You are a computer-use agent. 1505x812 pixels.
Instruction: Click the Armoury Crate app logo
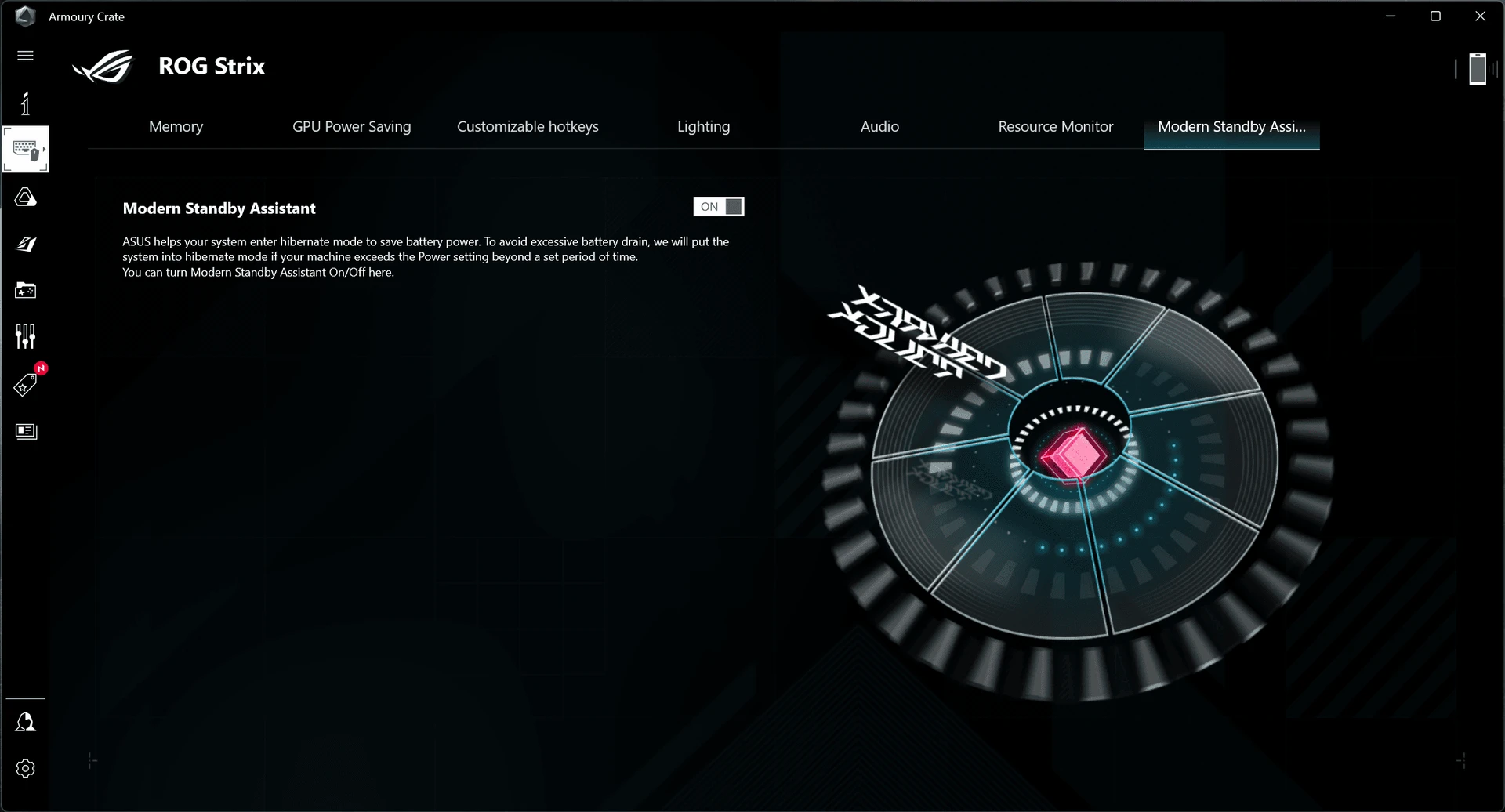tap(25, 16)
